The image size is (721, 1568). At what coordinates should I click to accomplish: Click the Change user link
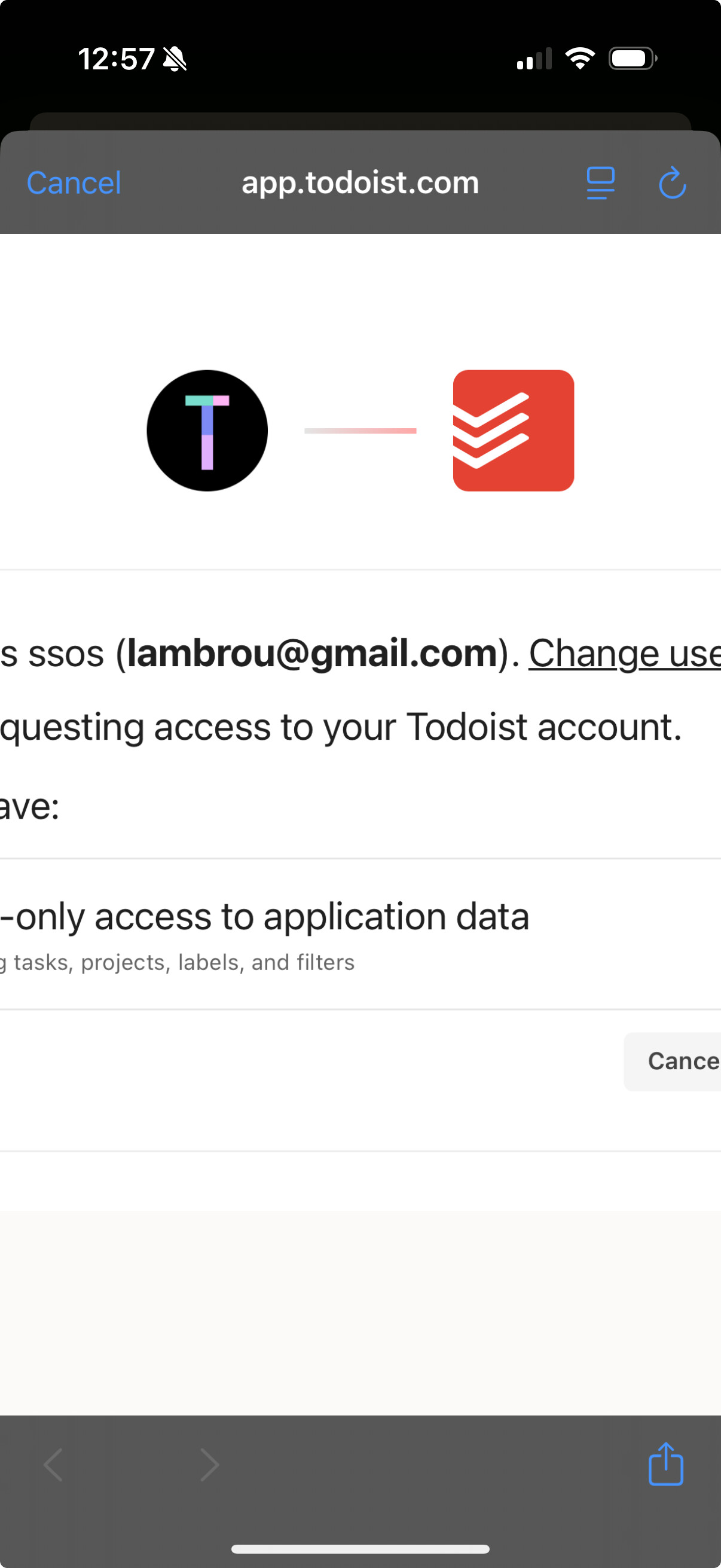point(624,654)
